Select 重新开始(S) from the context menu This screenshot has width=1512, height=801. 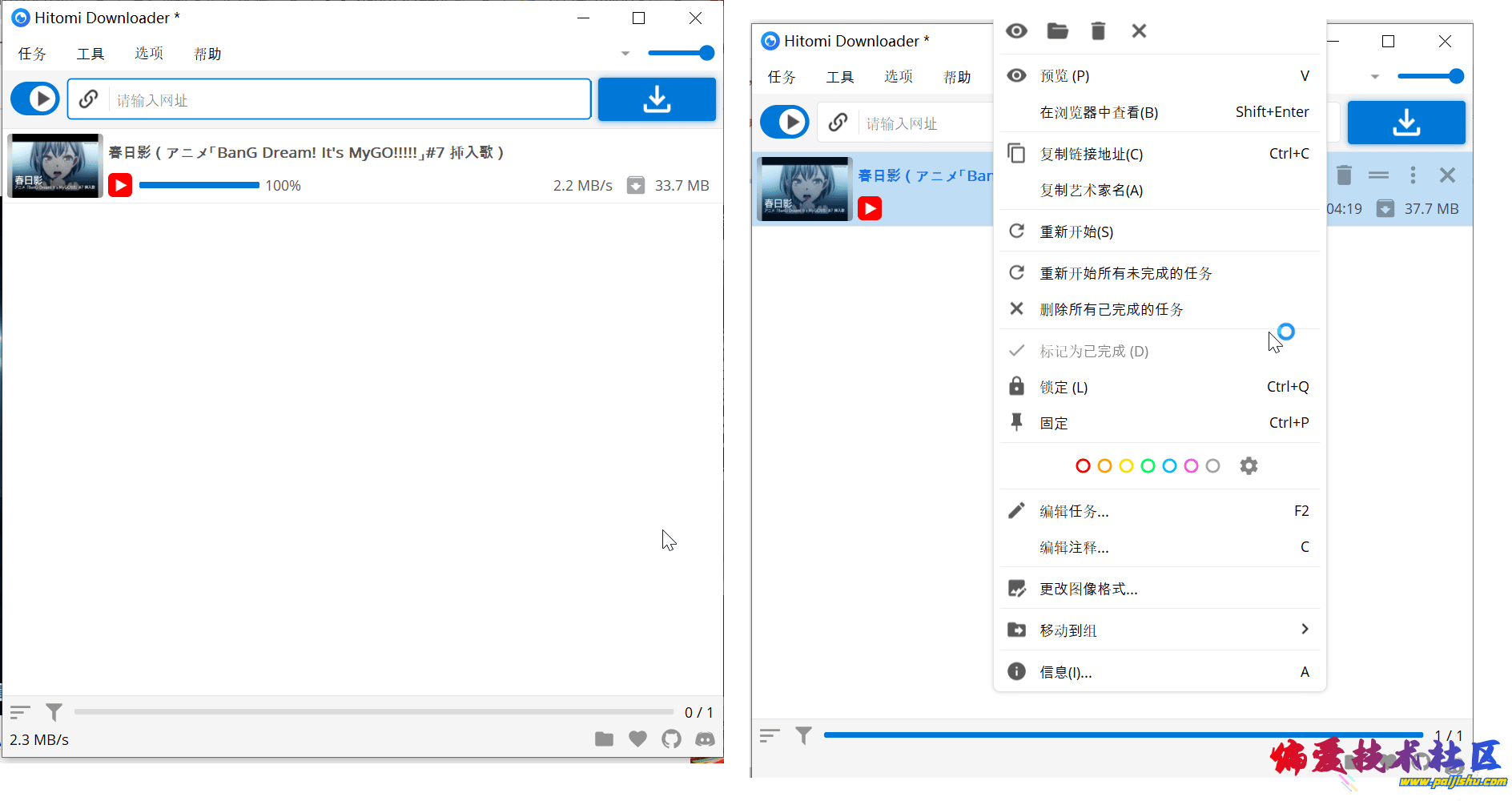point(1076,231)
